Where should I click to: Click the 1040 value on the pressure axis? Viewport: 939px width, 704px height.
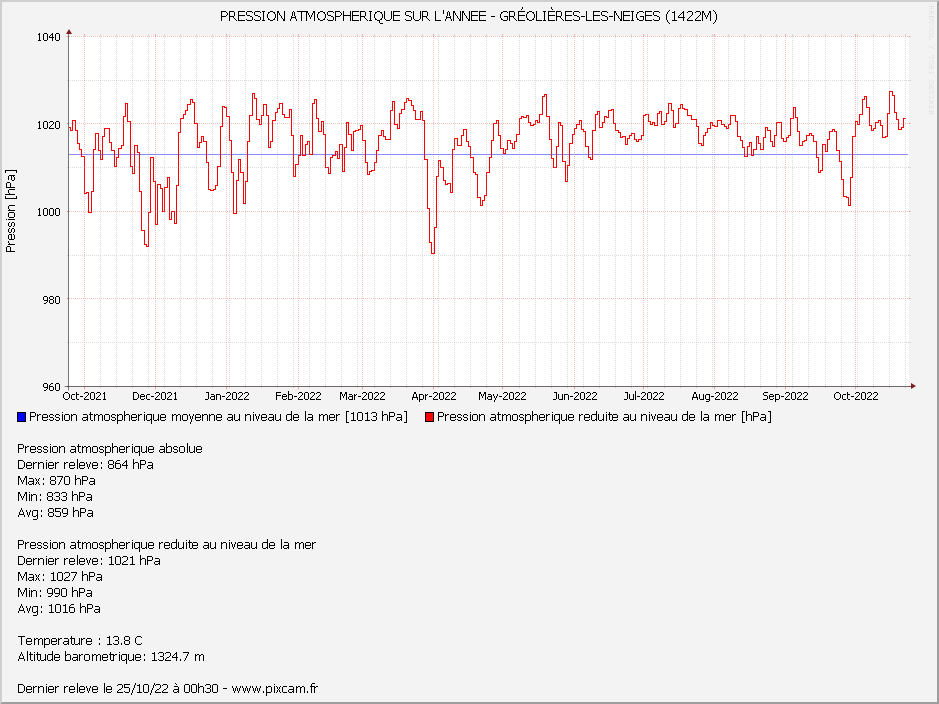point(49,37)
